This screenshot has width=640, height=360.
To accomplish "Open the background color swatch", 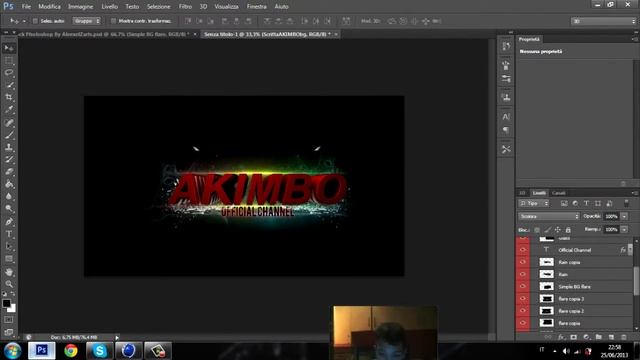I will point(12,309).
